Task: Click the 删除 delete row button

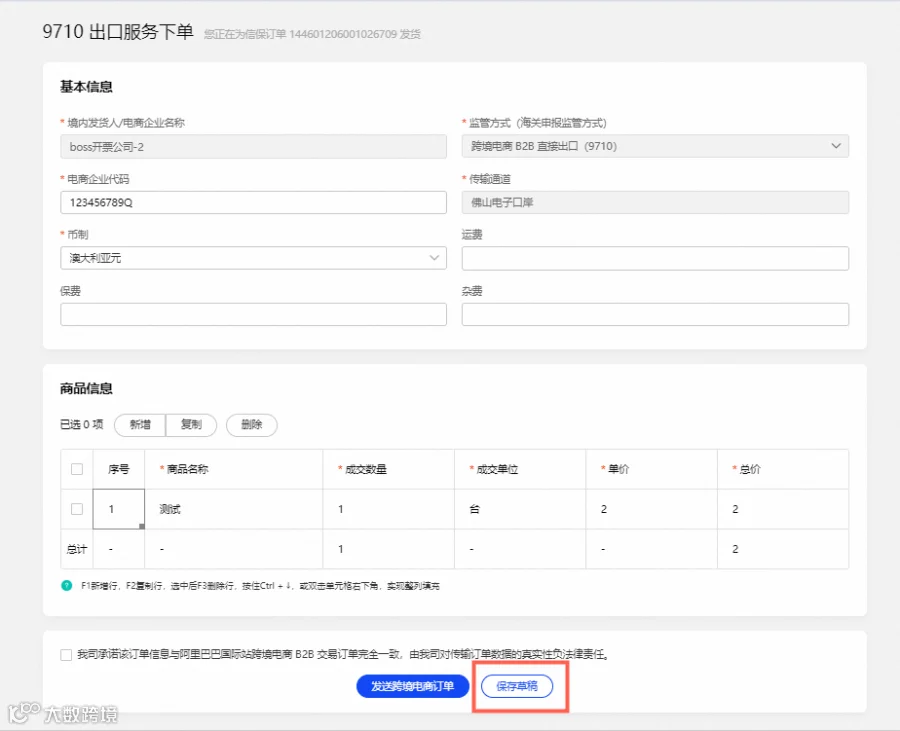Action: tap(251, 425)
